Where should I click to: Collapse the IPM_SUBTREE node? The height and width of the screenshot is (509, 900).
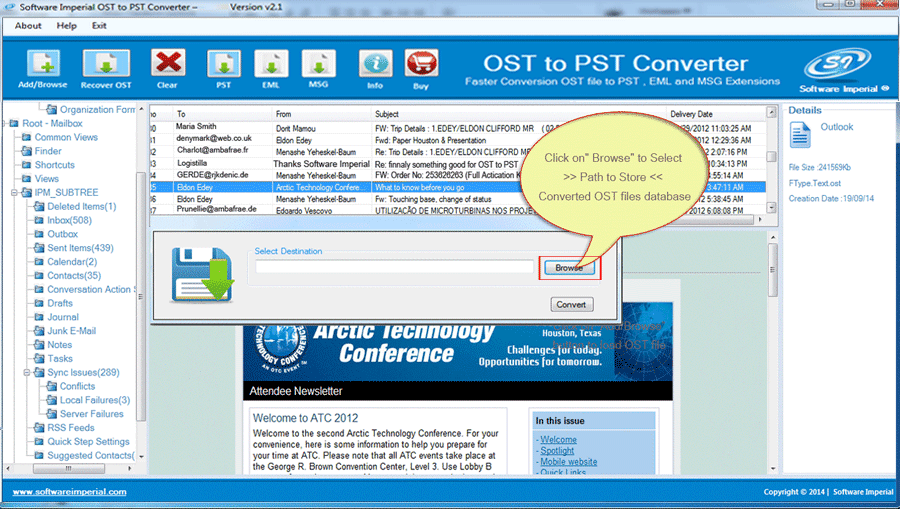point(14,193)
